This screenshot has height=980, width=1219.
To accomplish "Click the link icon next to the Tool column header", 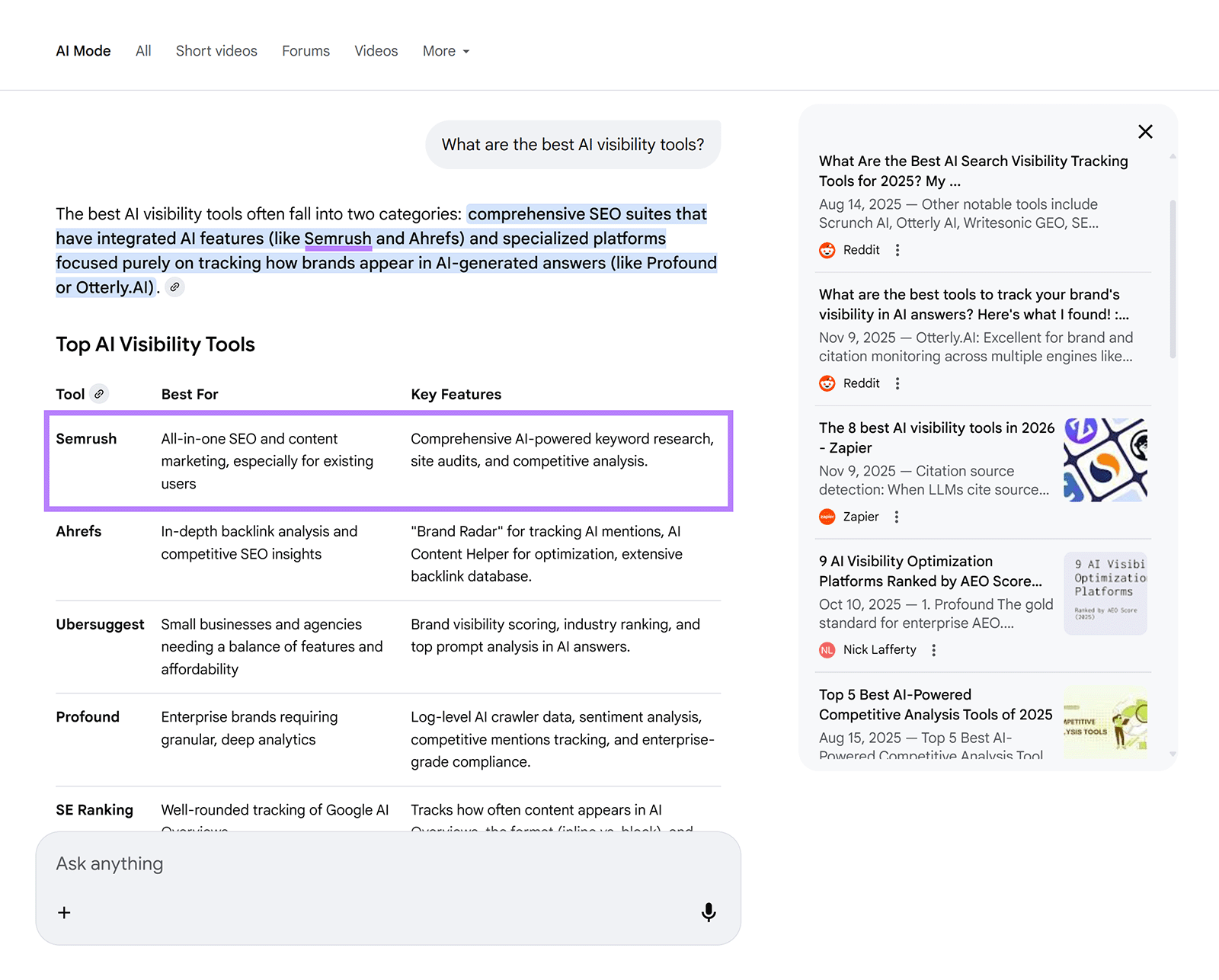I will (x=100, y=394).
